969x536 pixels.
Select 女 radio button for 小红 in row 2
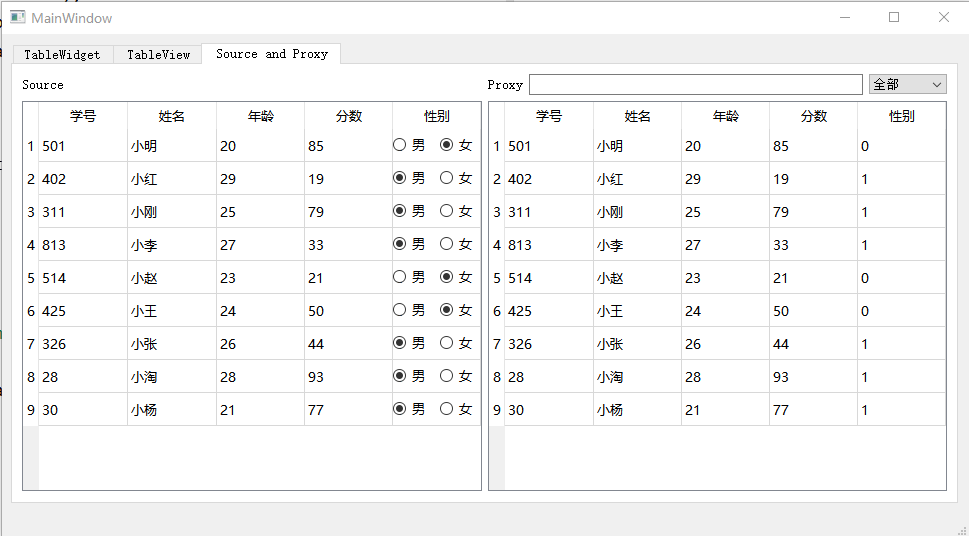pyautogui.click(x=447, y=179)
